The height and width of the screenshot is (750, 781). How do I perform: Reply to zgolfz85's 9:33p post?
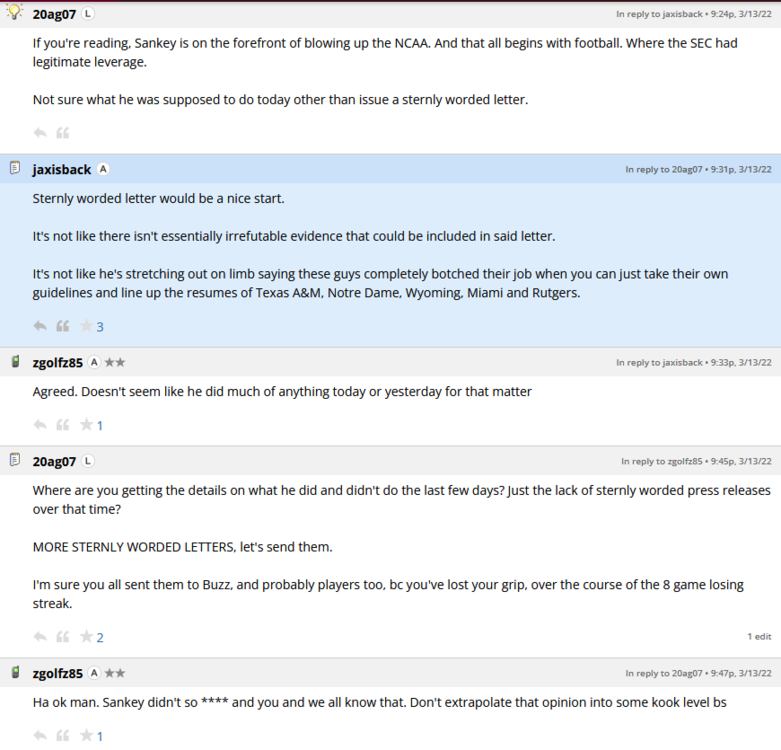pos(40,425)
